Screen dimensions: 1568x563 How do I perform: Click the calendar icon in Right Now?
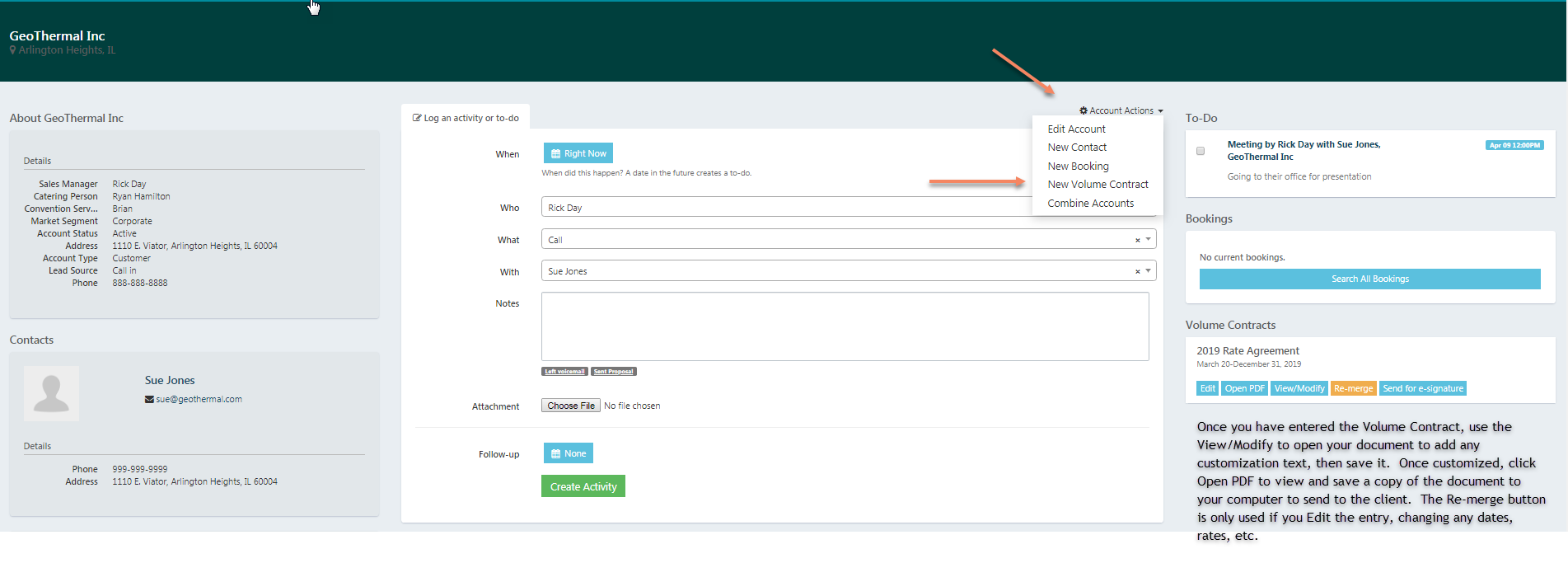click(x=556, y=154)
